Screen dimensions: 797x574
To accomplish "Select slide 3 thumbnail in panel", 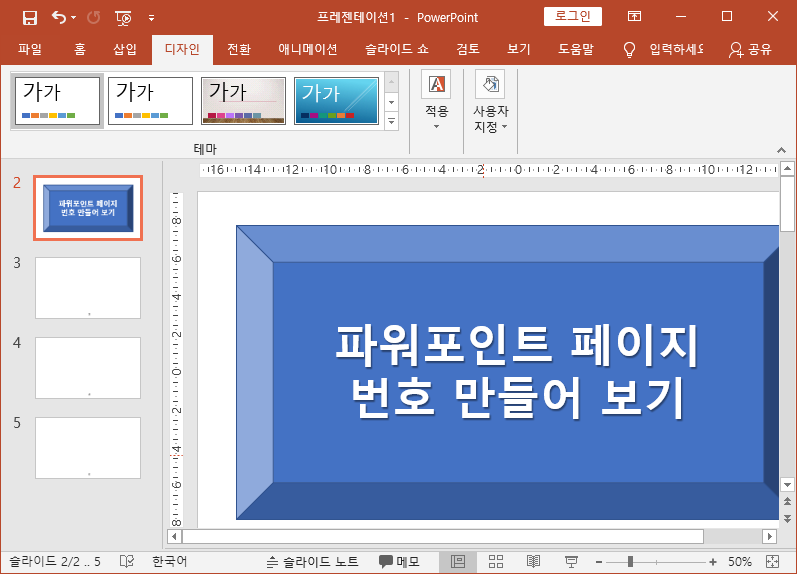I will (88, 288).
